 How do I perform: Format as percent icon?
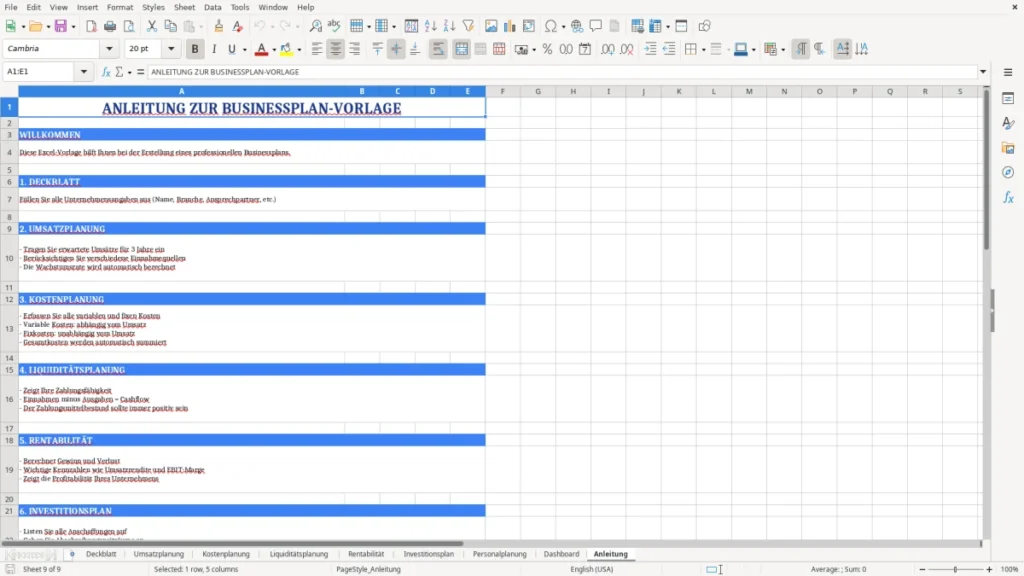[x=547, y=49]
